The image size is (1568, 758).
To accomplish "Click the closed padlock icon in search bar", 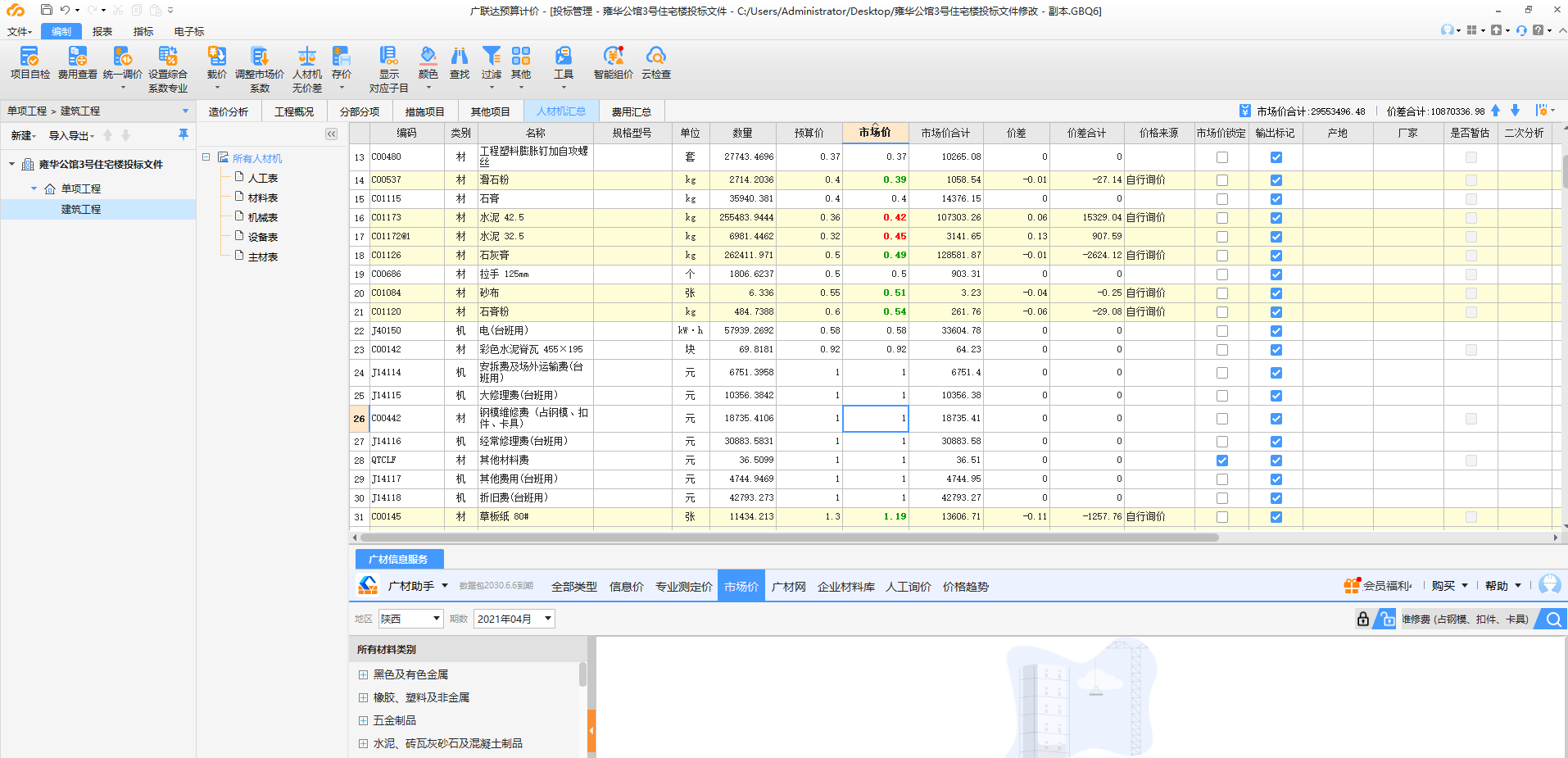I will (1362, 619).
